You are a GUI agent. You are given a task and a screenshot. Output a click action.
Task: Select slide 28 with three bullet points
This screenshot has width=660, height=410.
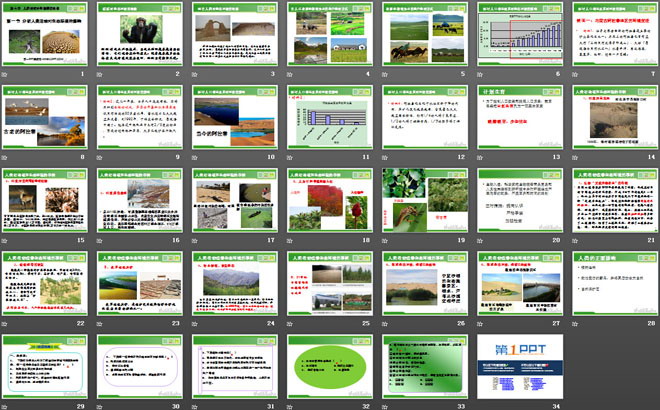point(616,283)
